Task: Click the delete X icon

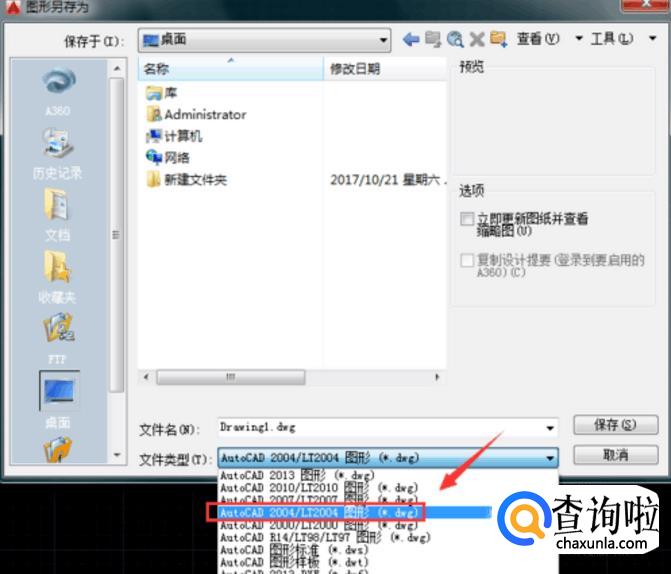Action: click(x=477, y=39)
